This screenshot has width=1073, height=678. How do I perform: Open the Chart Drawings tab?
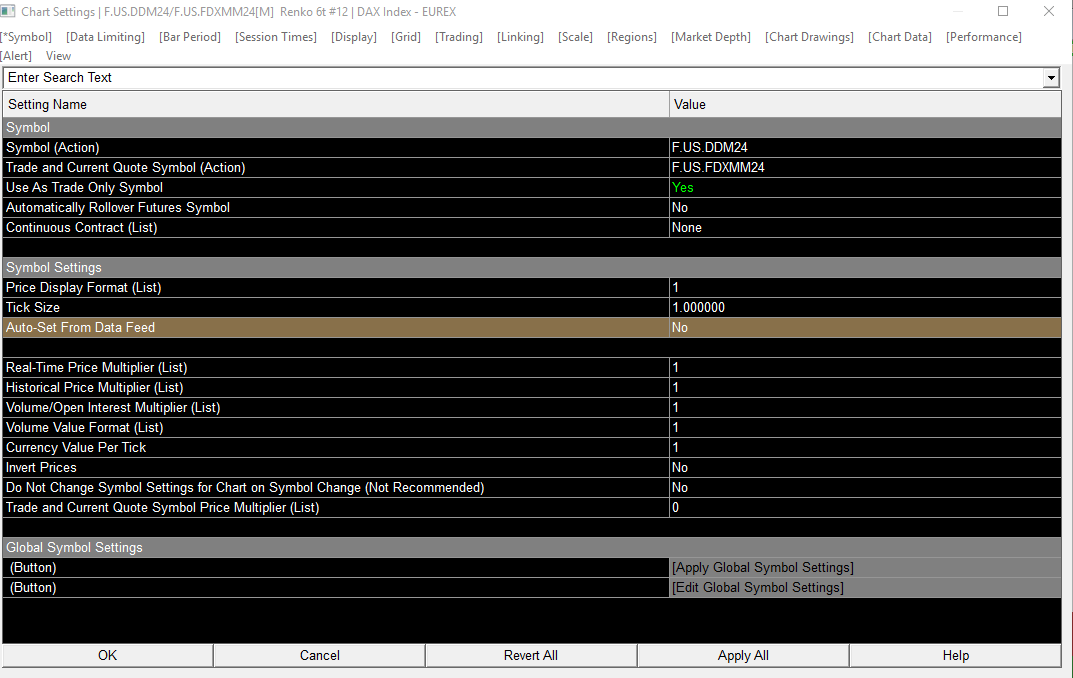[809, 37]
